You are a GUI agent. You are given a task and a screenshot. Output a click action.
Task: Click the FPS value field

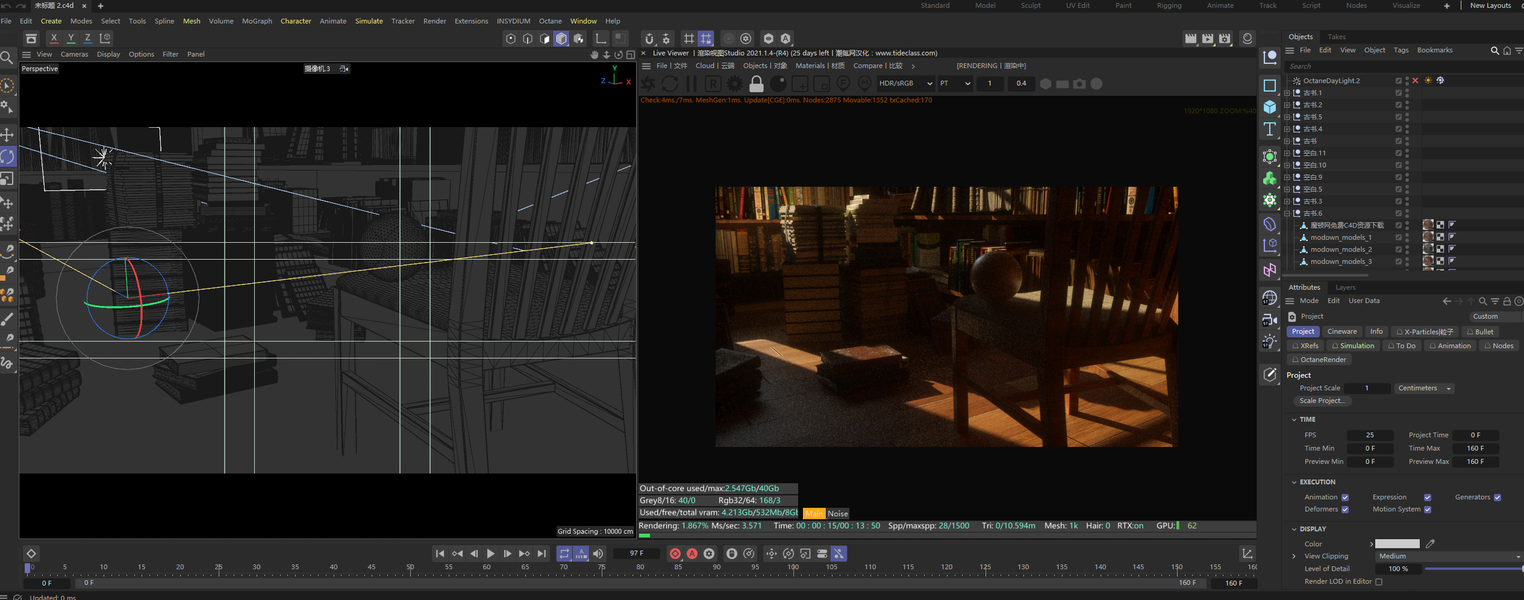[x=1370, y=435]
